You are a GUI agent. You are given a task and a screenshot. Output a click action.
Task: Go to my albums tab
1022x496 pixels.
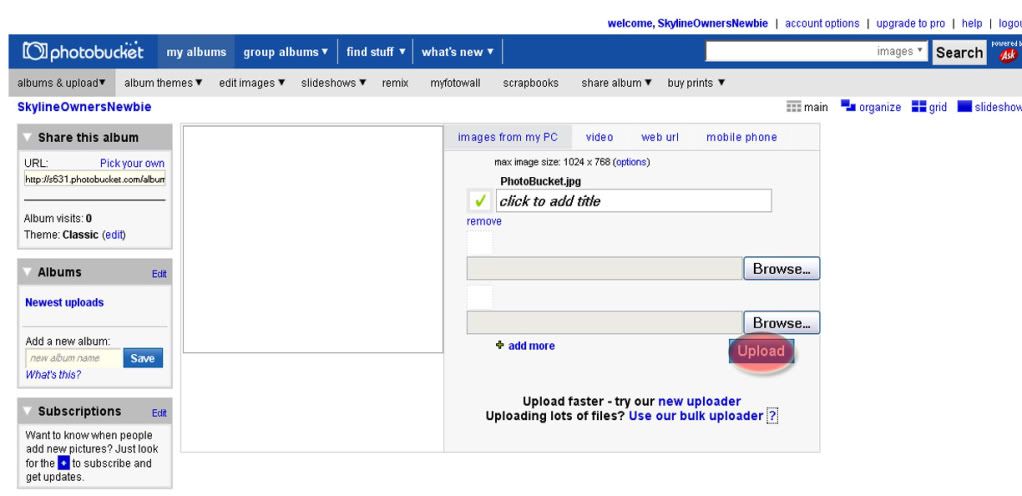coord(196,52)
